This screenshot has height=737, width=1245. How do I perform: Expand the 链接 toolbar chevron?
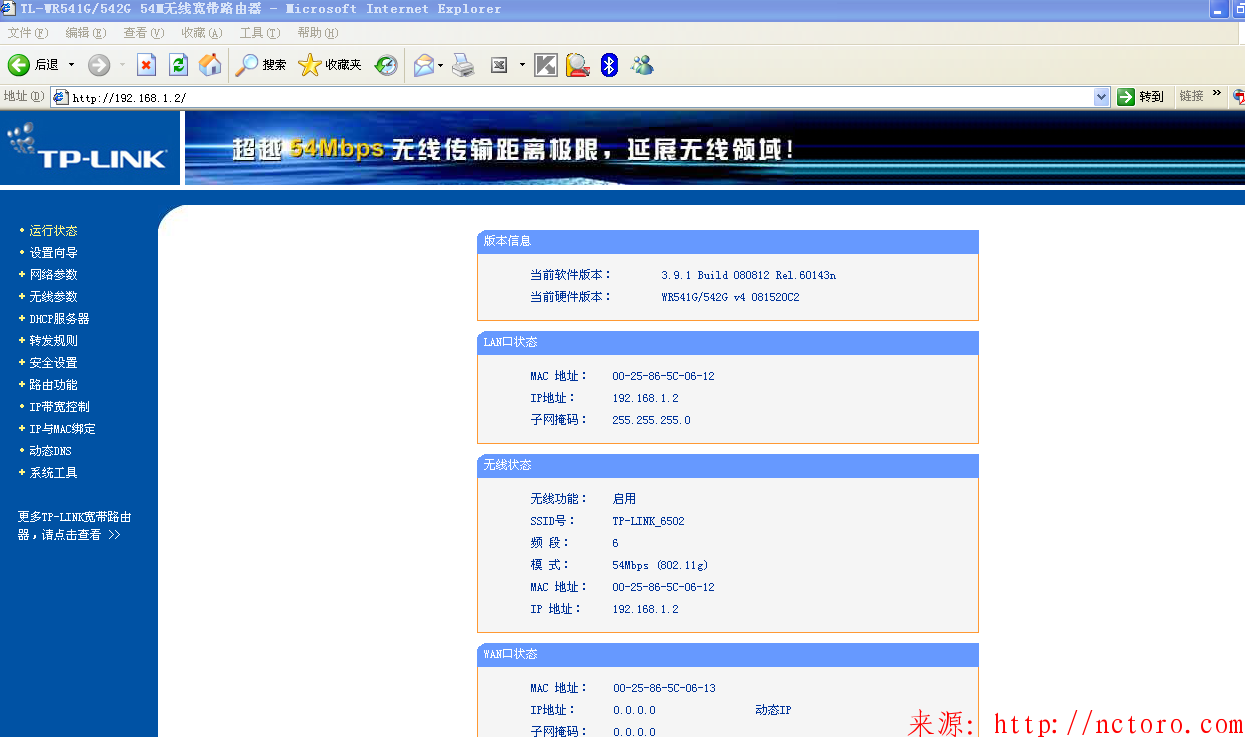pyautogui.click(x=1217, y=94)
